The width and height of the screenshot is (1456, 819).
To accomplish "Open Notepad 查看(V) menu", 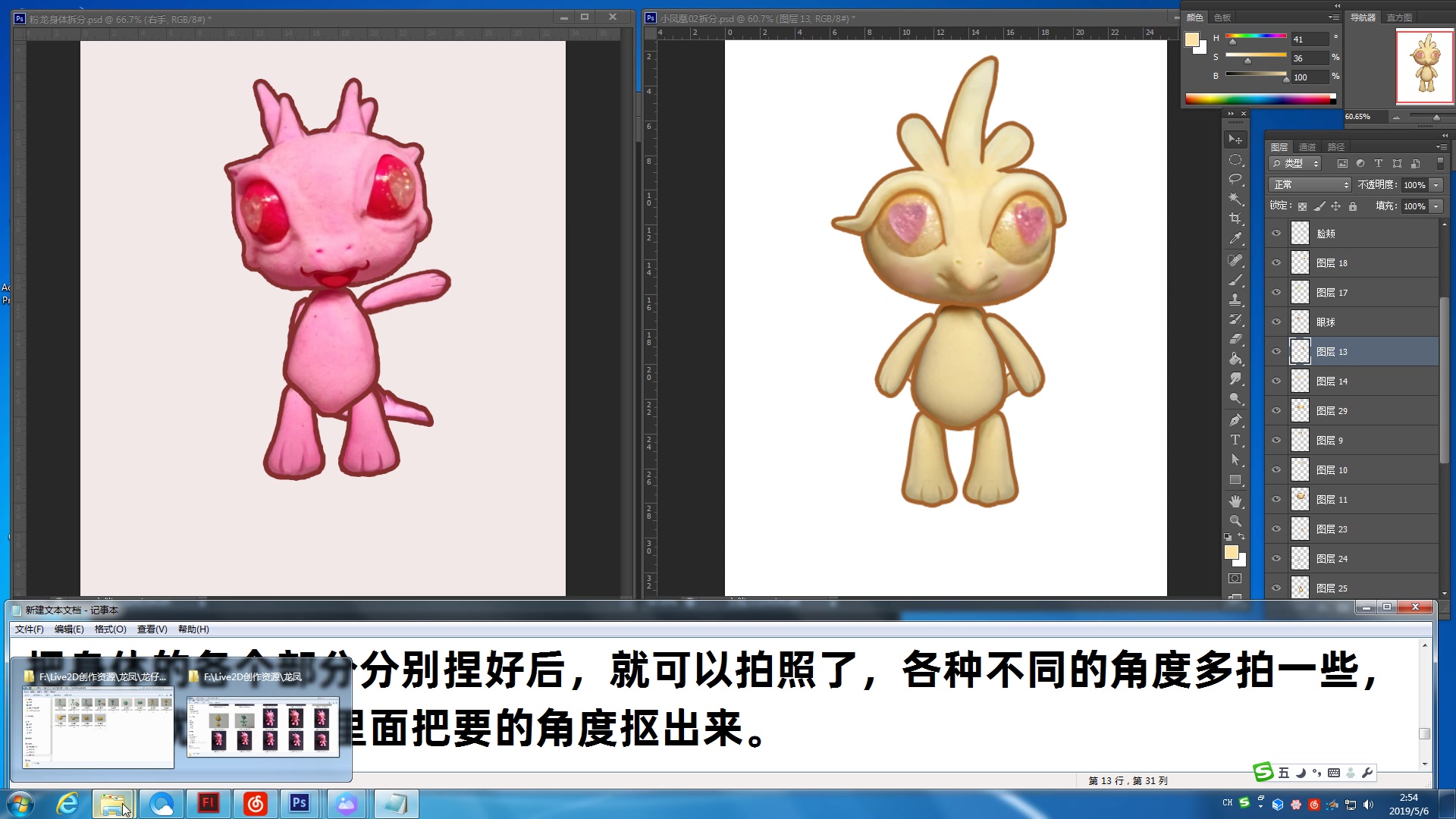I will [152, 629].
